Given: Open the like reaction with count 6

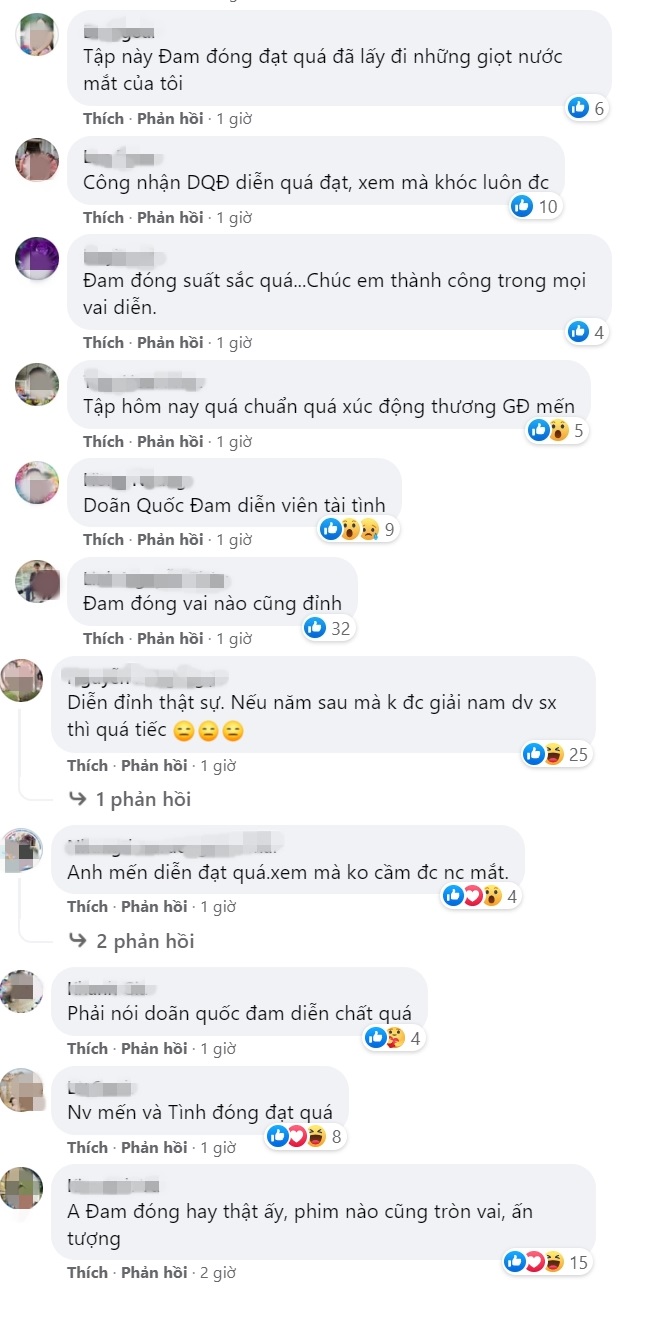Looking at the screenshot, I should 586,108.
